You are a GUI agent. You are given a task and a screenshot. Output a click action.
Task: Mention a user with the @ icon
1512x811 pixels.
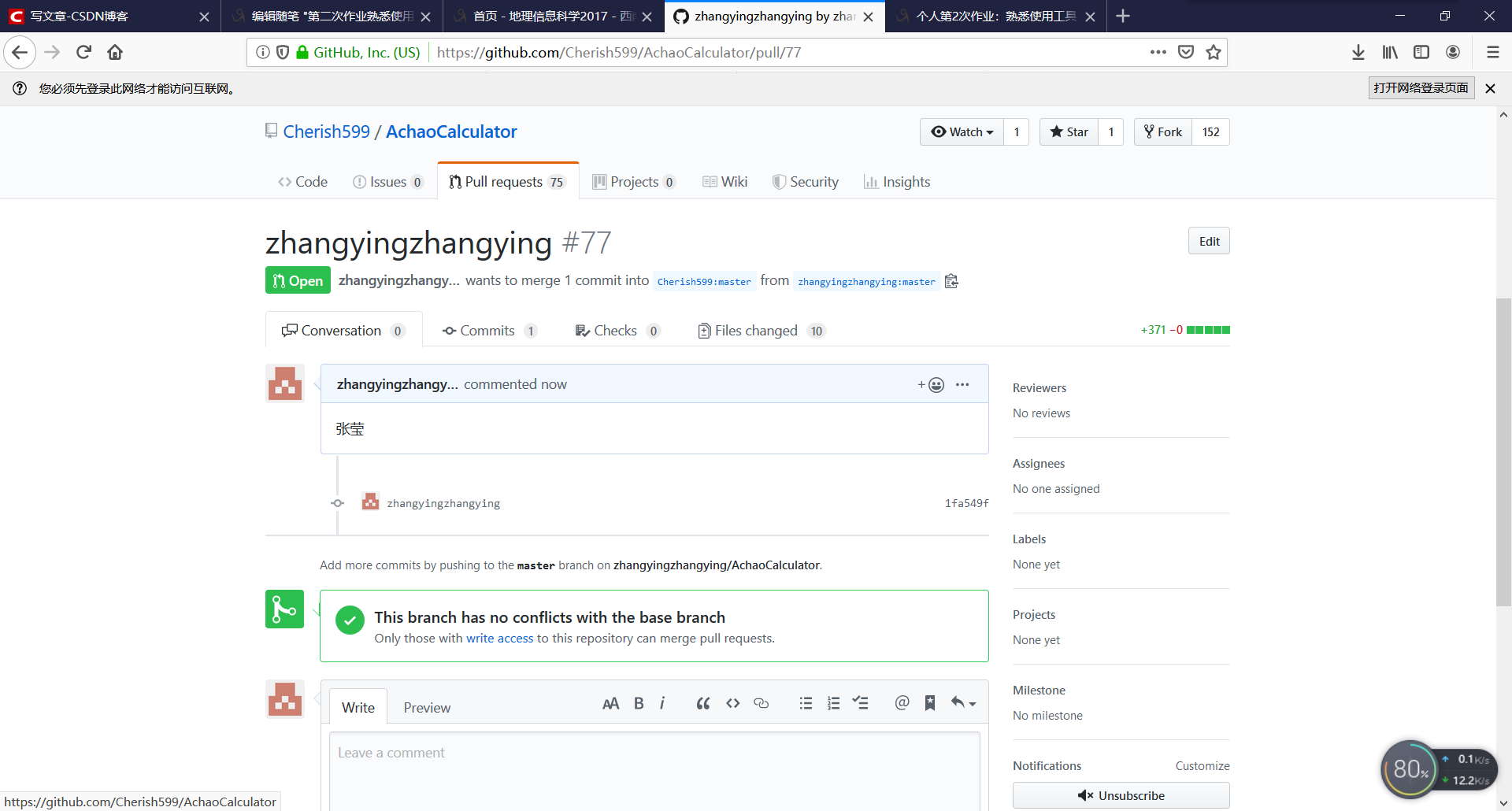coord(902,702)
